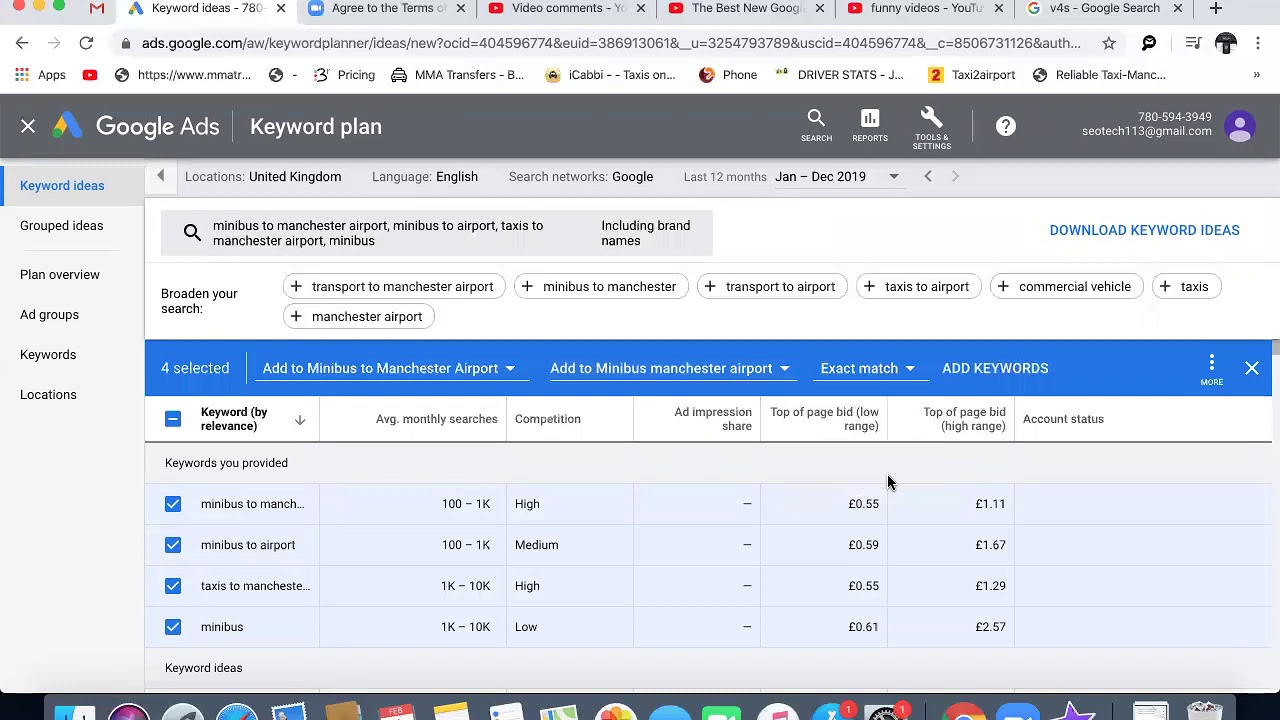
Task: Click the YouTube bookmark icon
Action: pyautogui.click(x=90, y=75)
